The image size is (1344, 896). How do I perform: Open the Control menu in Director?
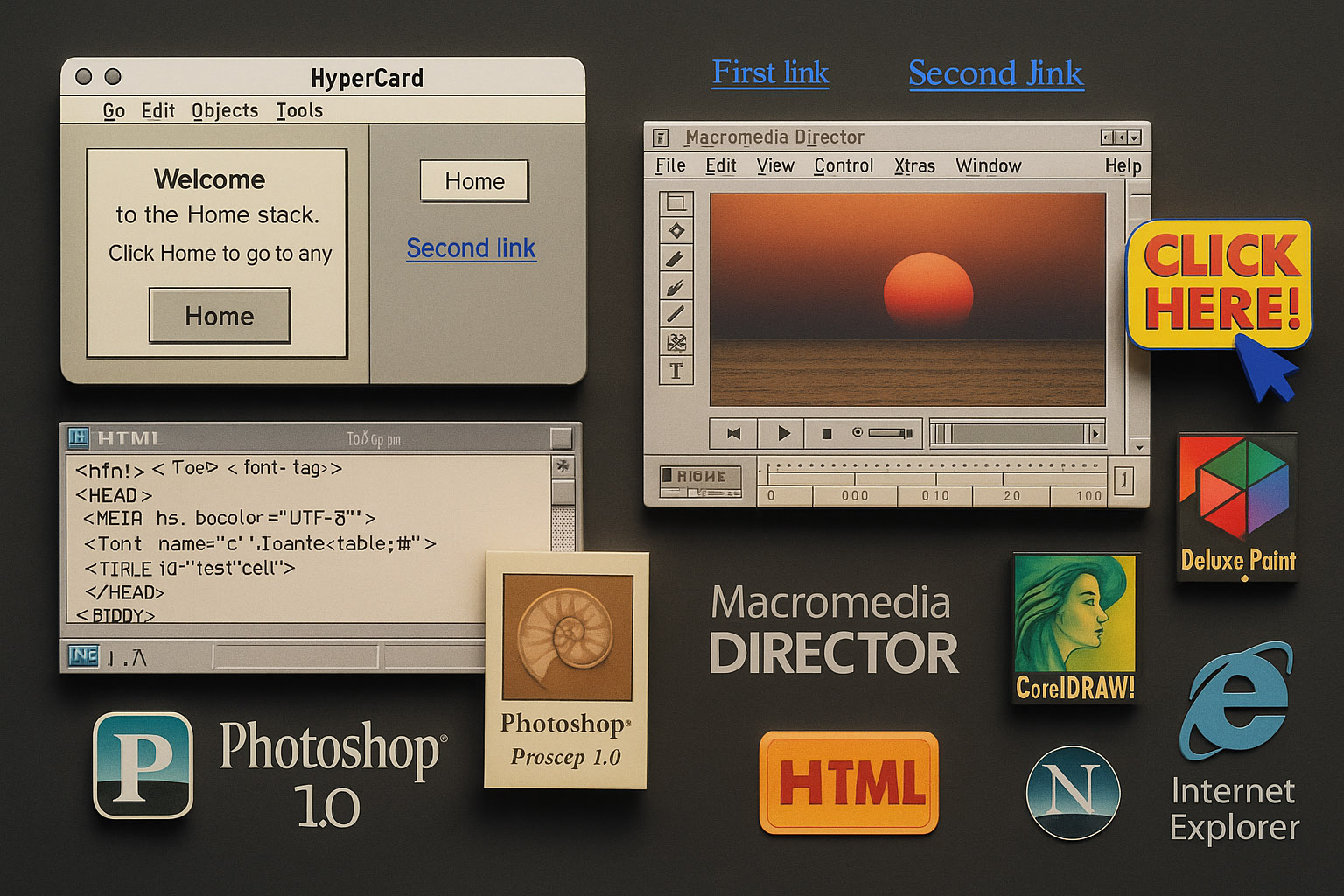point(843,165)
